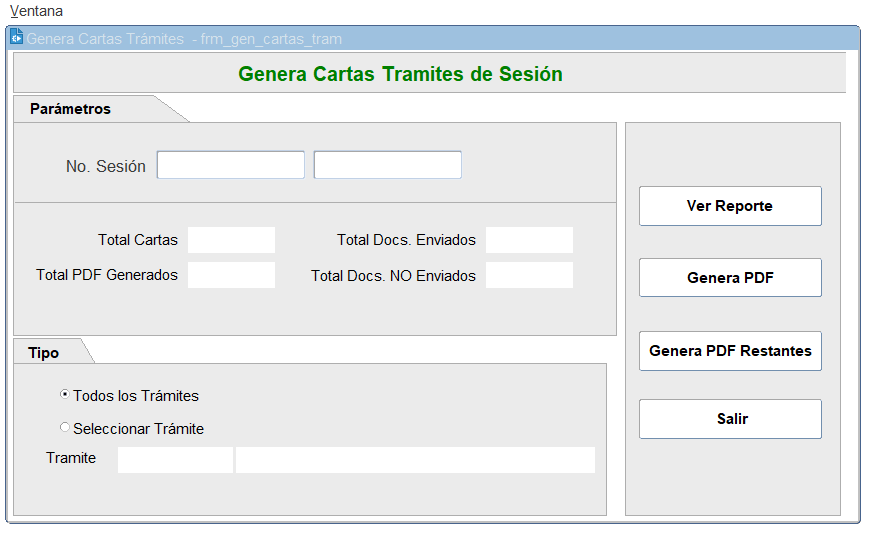The image size is (871, 542).
Task: Select the Tipo tab
Action: pyautogui.click(x=44, y=353)
